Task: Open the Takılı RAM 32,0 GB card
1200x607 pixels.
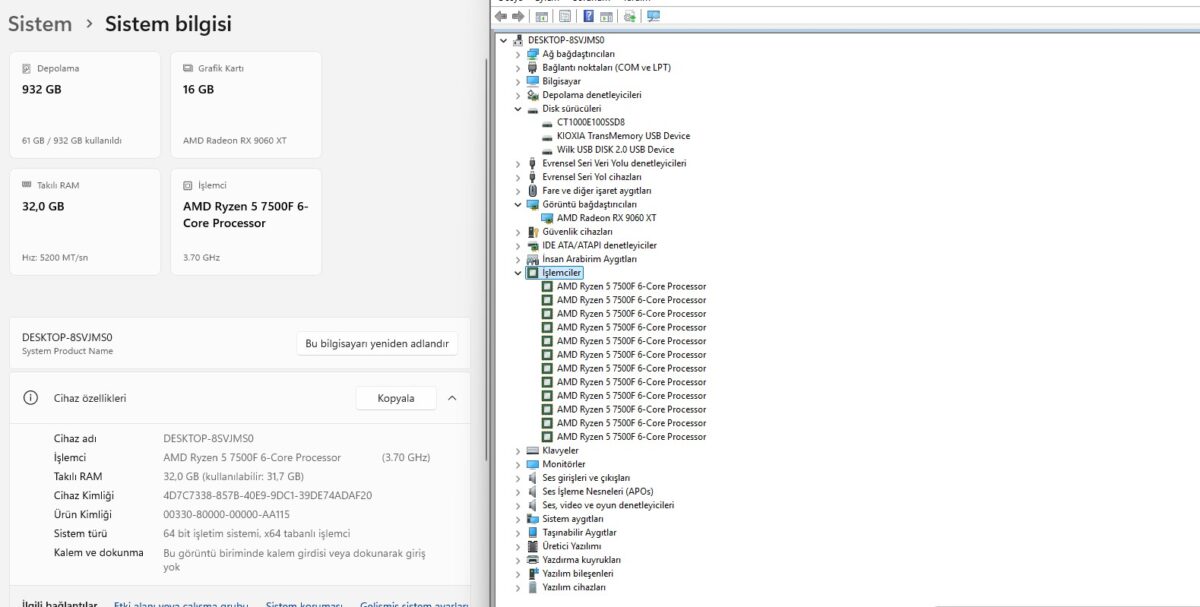Action: click(x=85, y=222)
